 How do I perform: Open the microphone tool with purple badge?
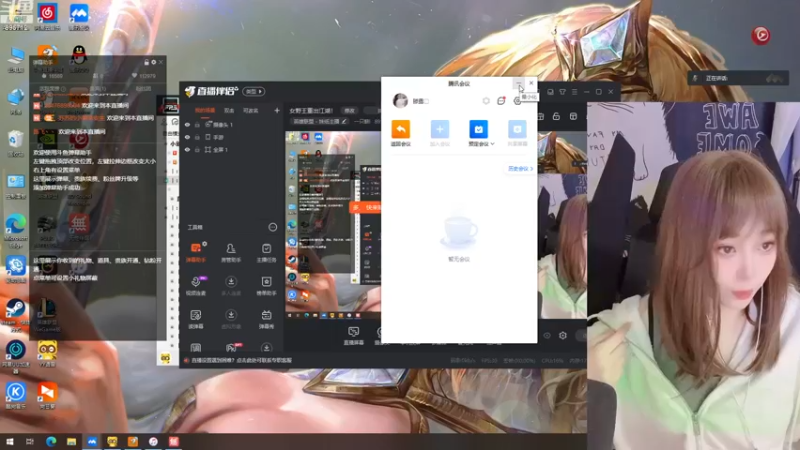pos(196,285)
